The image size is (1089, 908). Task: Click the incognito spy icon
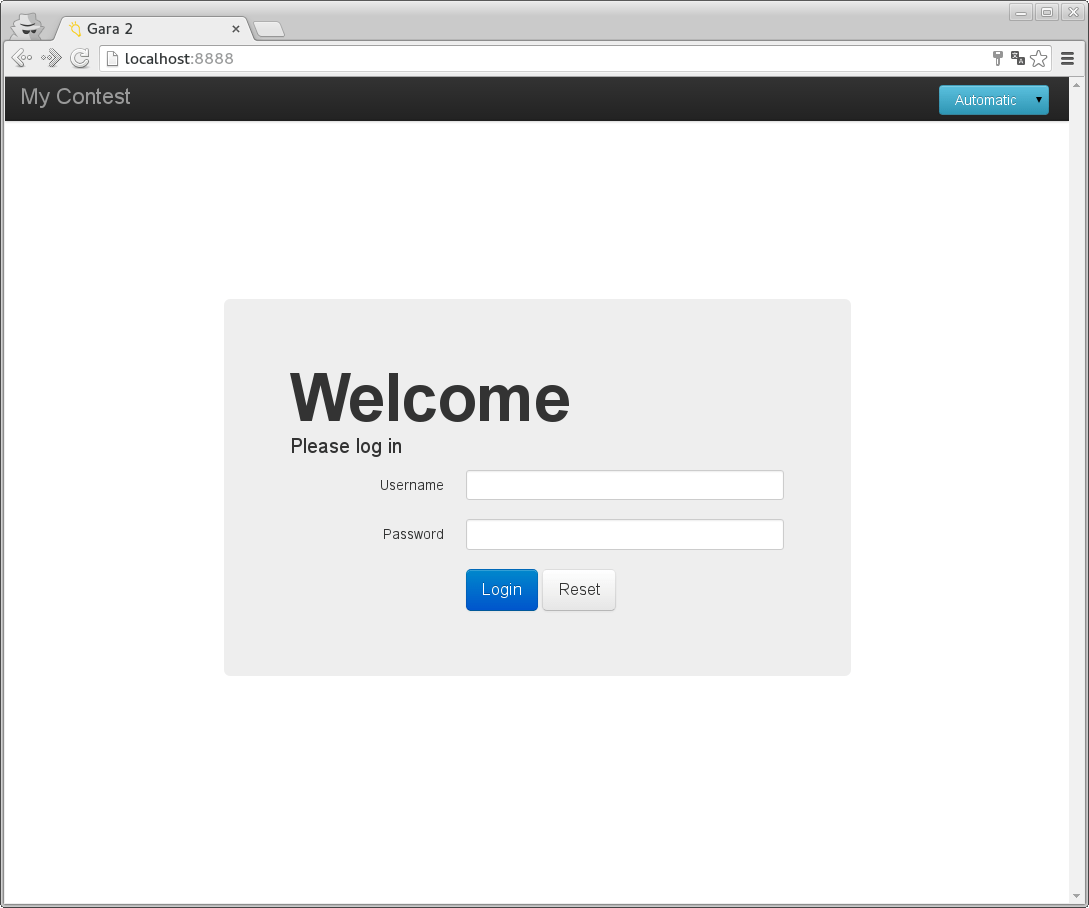[27, 26]
